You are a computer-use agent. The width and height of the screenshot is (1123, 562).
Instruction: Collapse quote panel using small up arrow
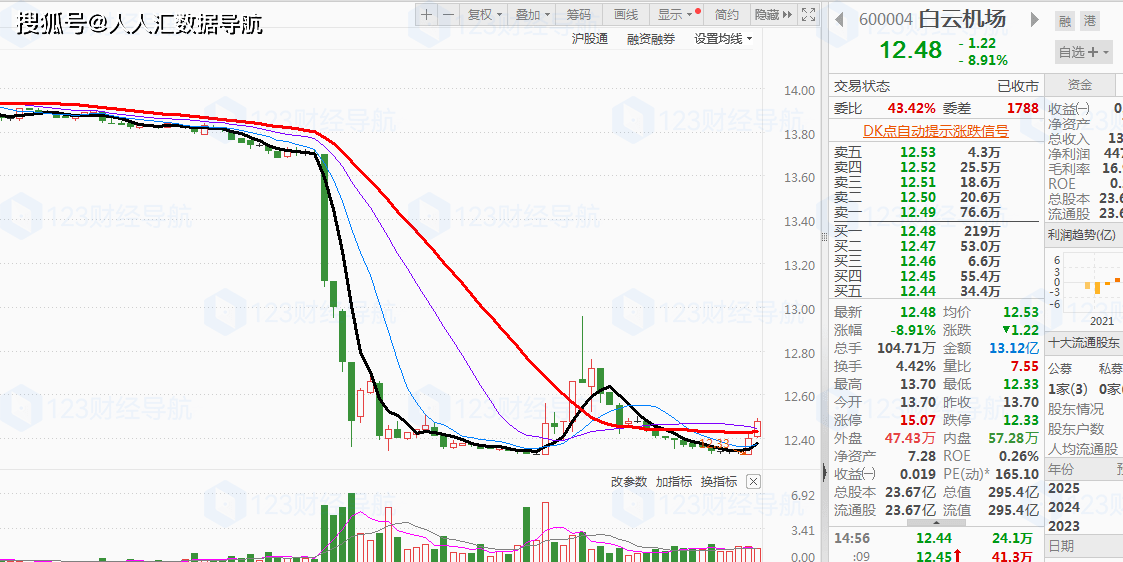tap(936, 522)
